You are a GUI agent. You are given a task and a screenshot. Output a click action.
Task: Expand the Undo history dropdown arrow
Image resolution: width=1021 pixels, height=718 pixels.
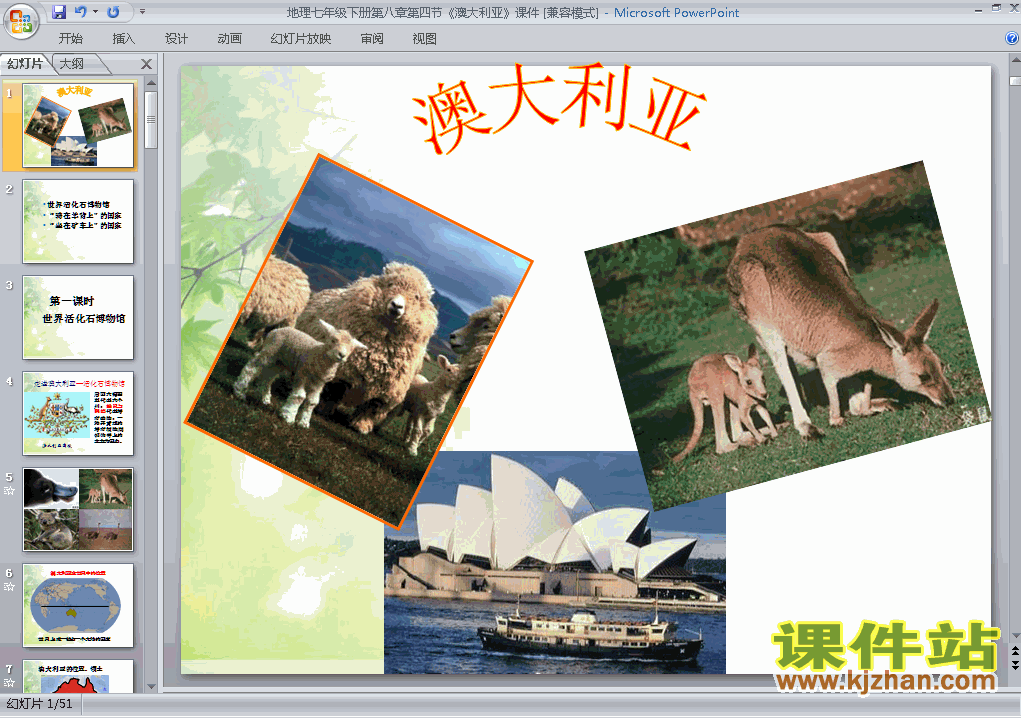[x=95, y=12]
